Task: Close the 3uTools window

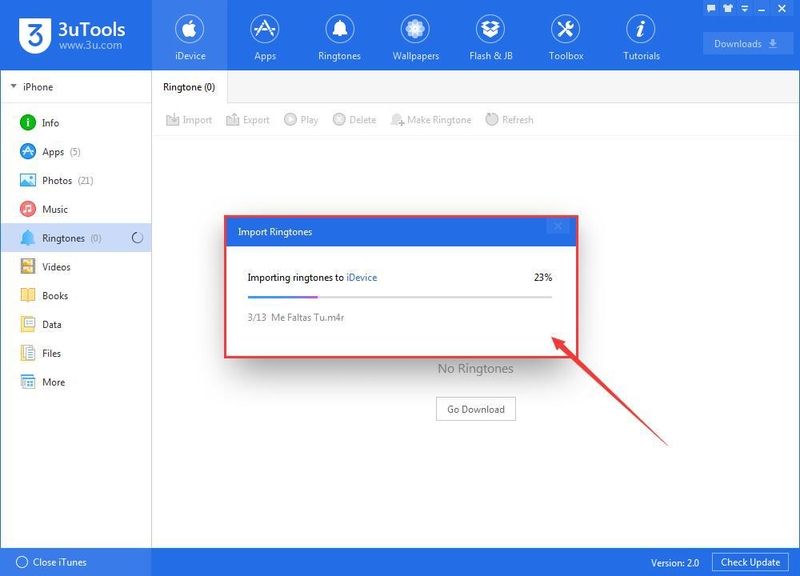Action: (782, 8)
